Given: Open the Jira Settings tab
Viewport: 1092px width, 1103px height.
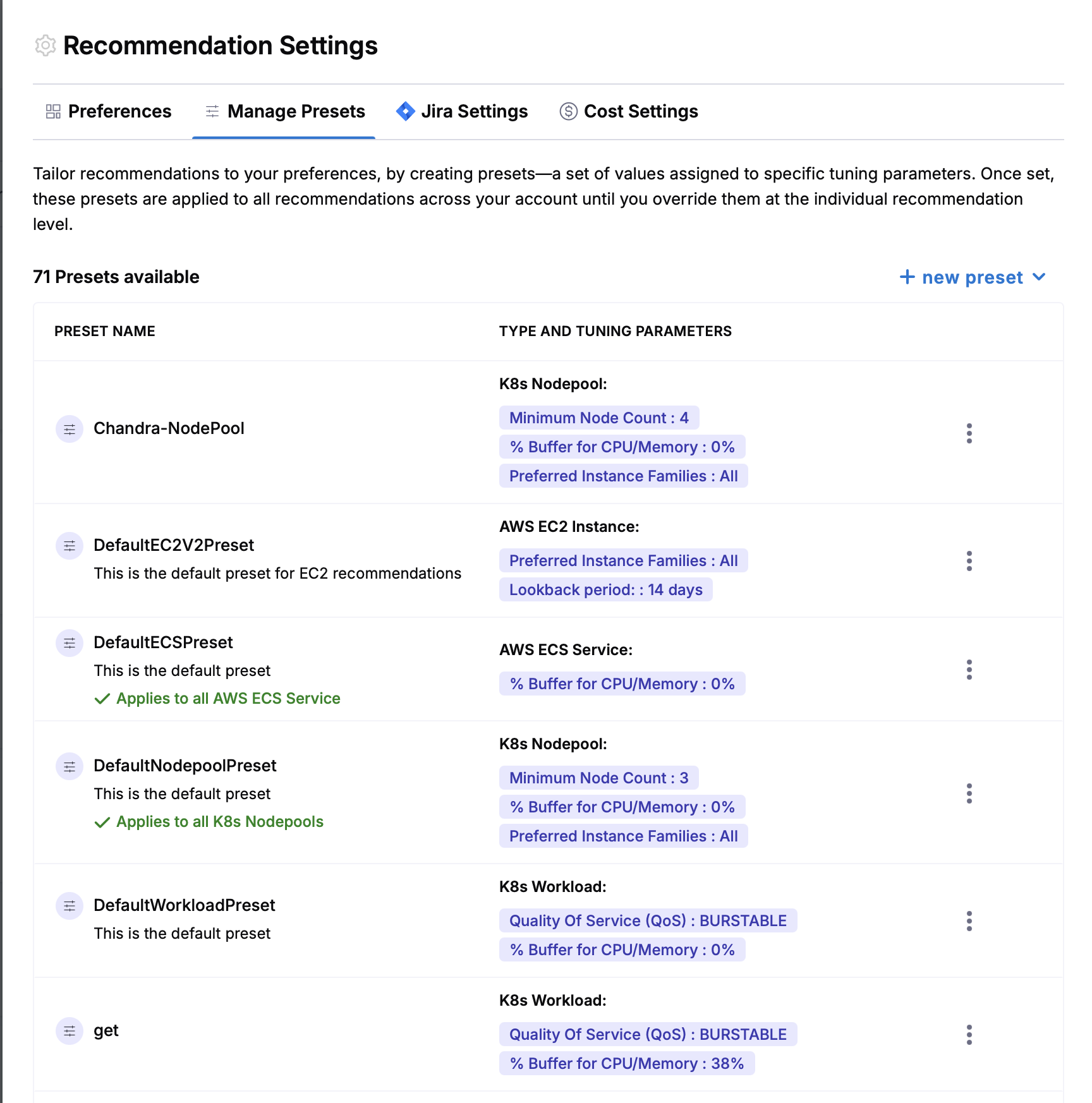Looking at the screenshot, I should click(x=462, y=112).
